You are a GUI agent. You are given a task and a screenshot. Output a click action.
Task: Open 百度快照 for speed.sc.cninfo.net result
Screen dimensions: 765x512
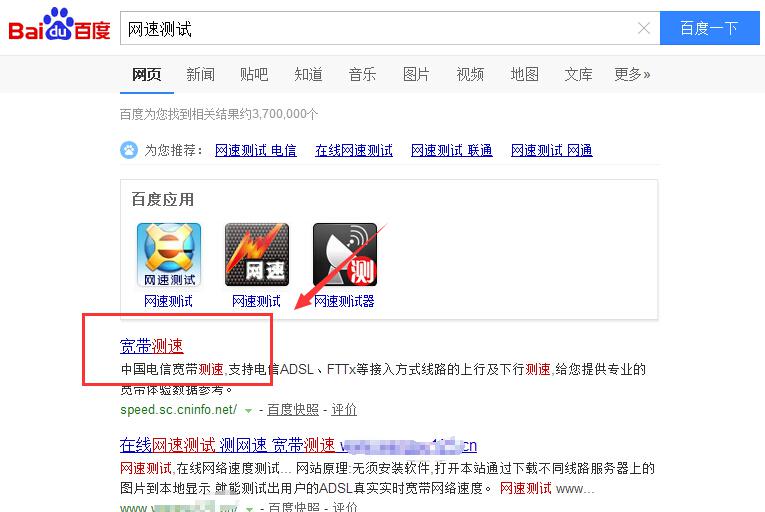pyautogui.click(x=293, y=410)
